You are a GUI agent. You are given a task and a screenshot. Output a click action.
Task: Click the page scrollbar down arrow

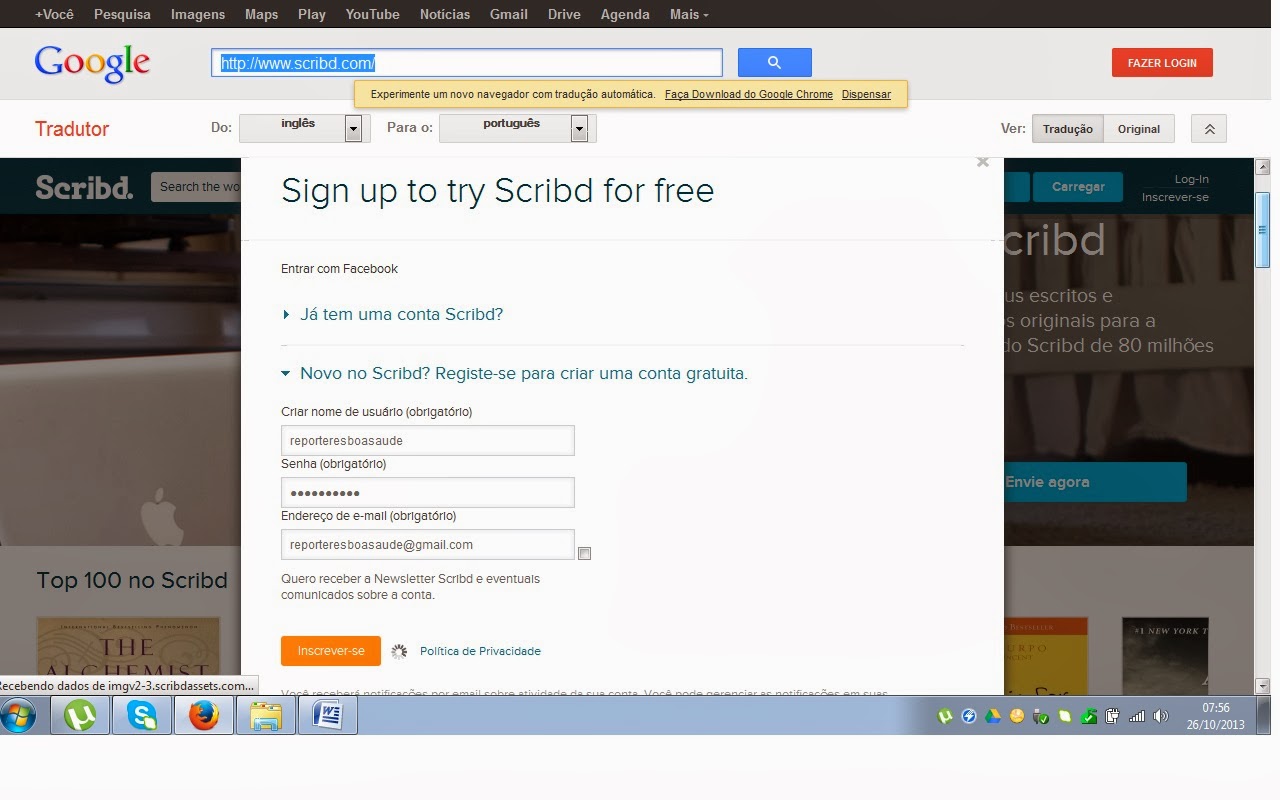pyautogui.click(x=1262, y=686)
